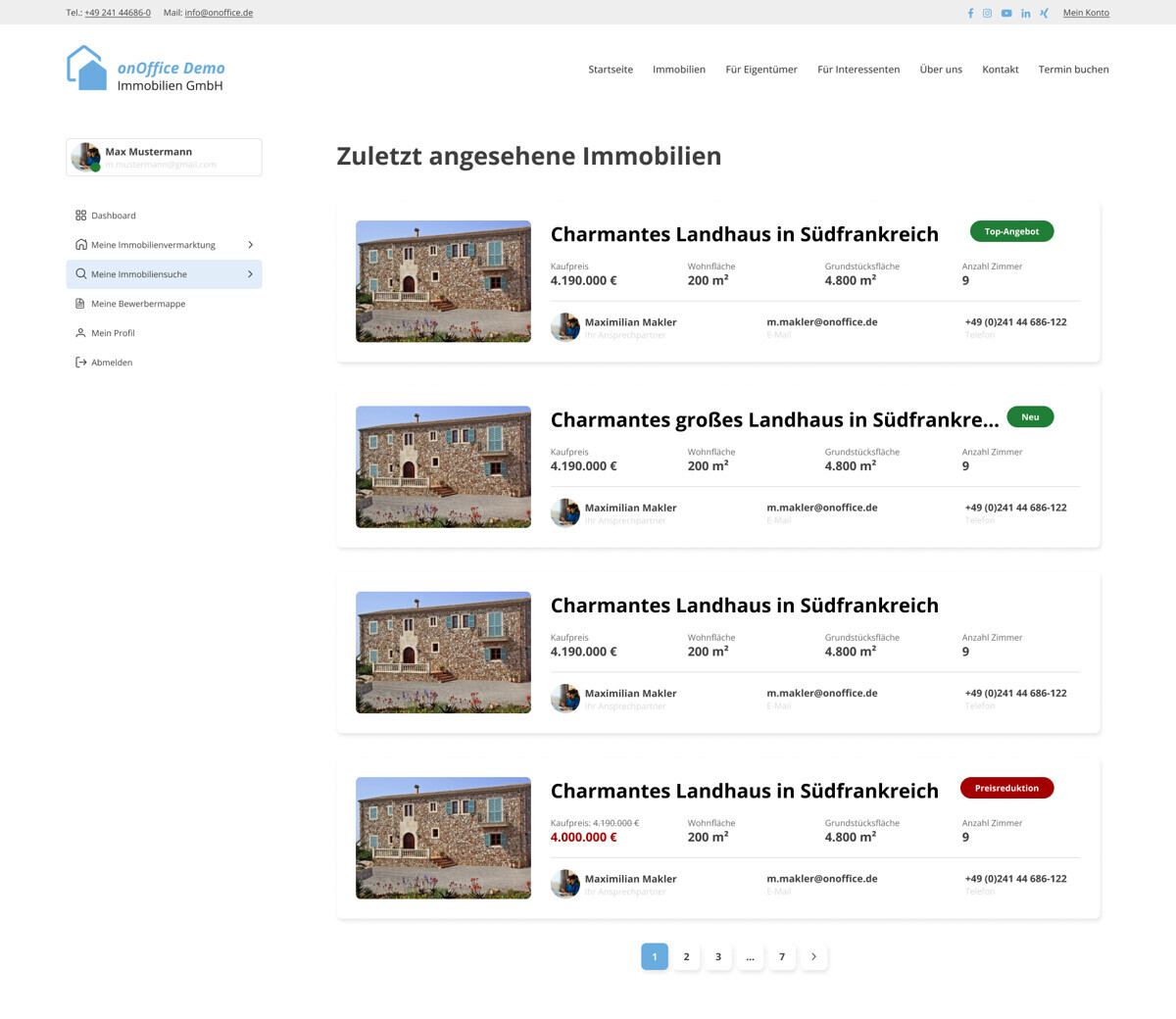Click the Preisreduktion badge on the discounted listing
The height and width of the screenshot is (1019, 1176).
click(1006, 788)
